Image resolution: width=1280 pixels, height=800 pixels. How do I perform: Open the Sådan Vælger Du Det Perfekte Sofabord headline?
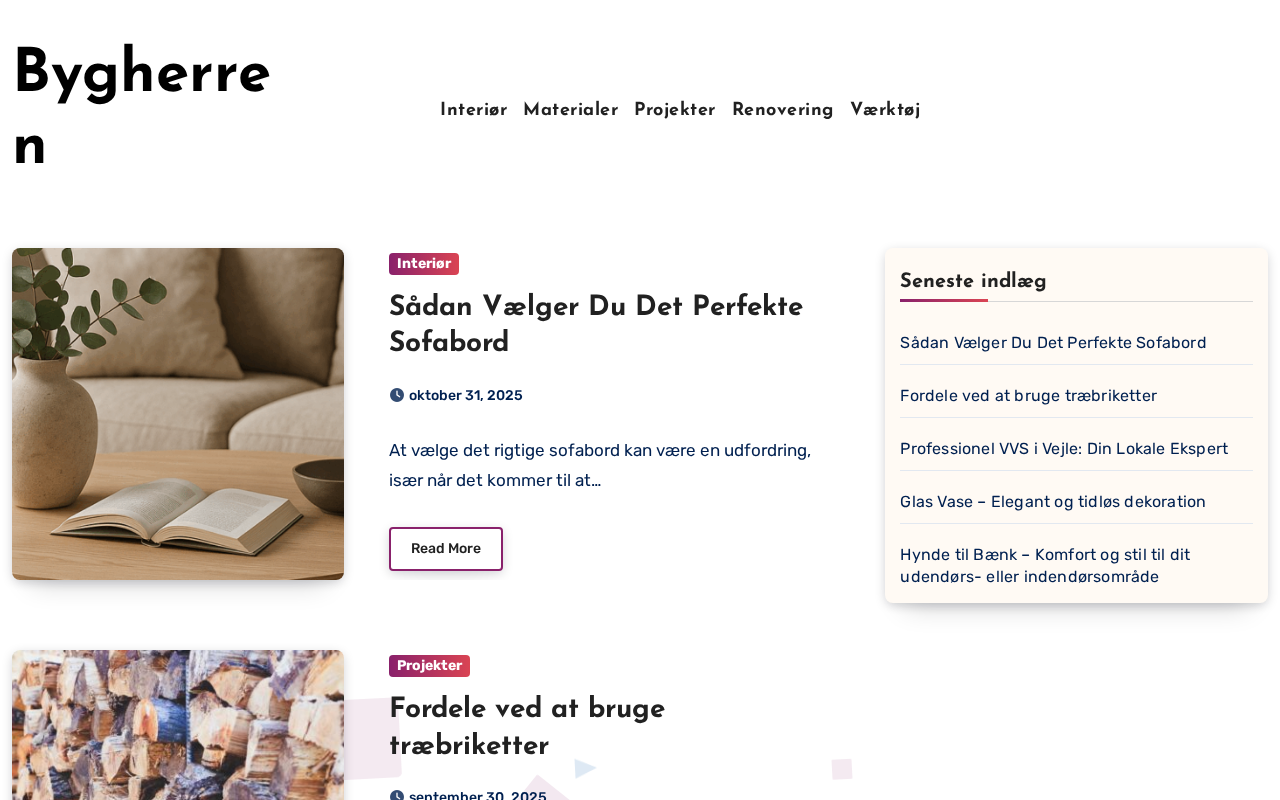click(x=596, y=325)
